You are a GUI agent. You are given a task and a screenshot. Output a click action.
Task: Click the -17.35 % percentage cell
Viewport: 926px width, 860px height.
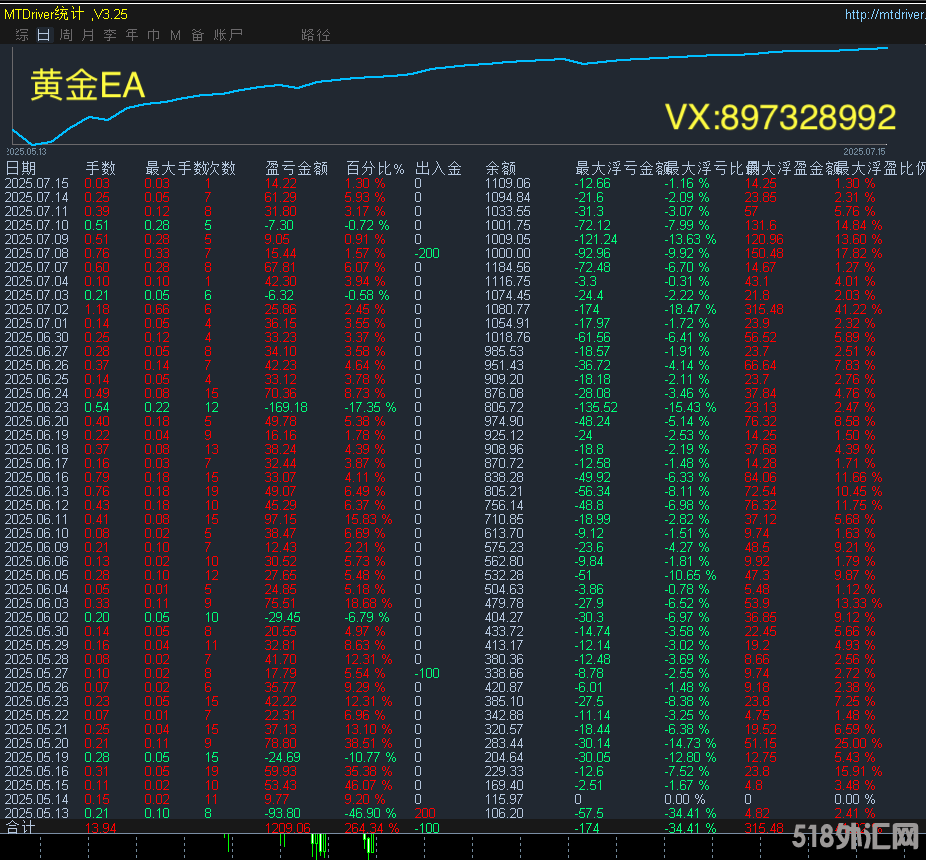(x=370, y=408)
